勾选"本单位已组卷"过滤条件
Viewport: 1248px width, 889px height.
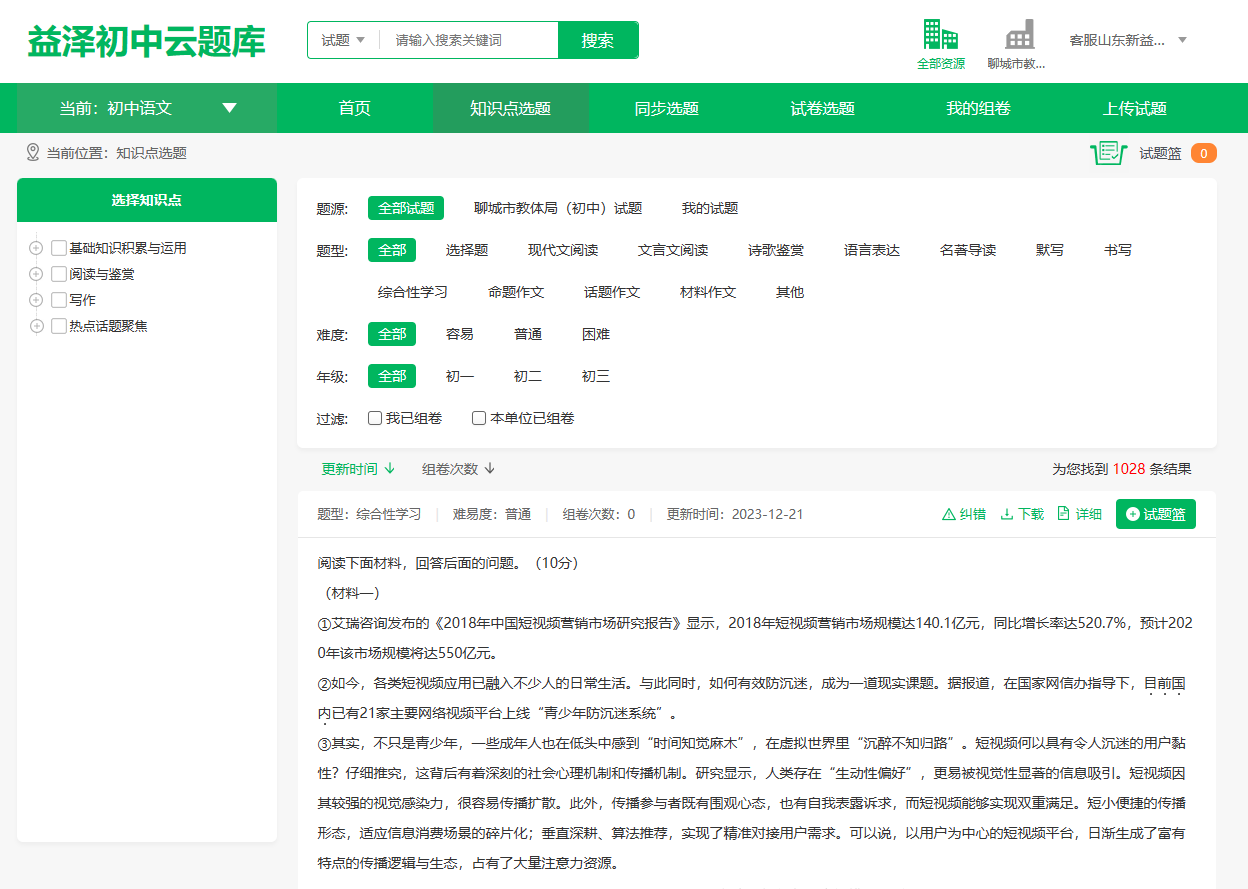[x=479, y=418]
